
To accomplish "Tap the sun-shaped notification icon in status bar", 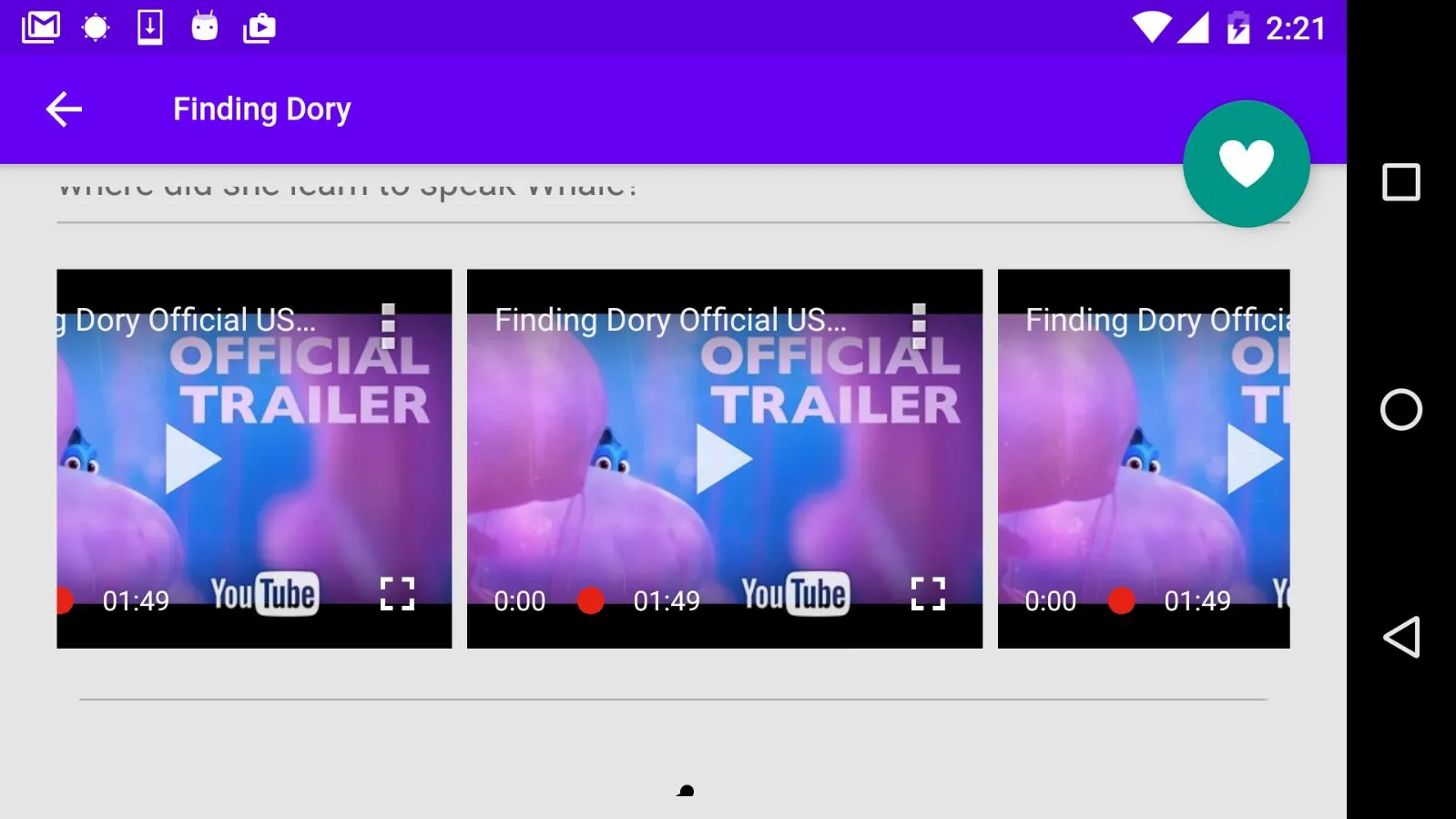I will (96, 27).
